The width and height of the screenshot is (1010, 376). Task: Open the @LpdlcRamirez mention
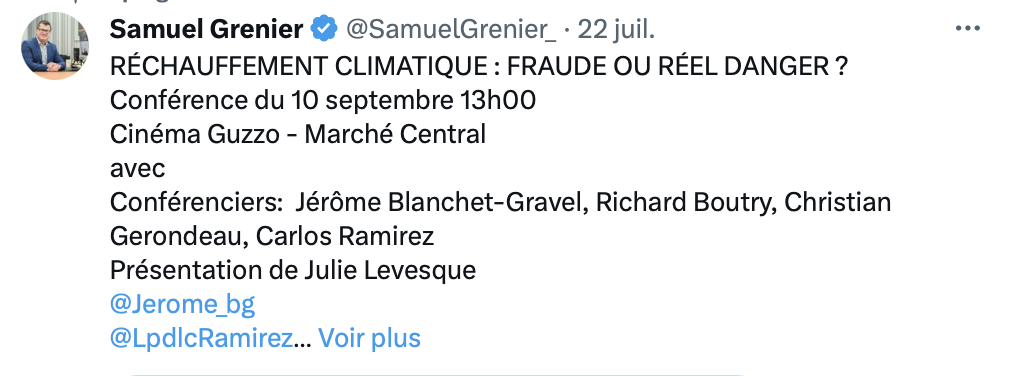pos(201,338)
